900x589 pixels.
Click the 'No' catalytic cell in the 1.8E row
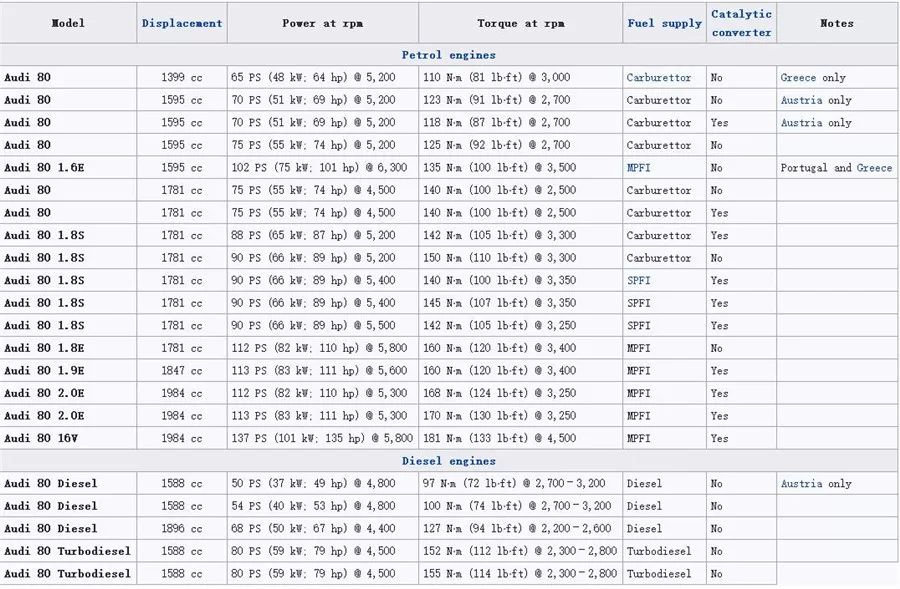pos(741,348)
